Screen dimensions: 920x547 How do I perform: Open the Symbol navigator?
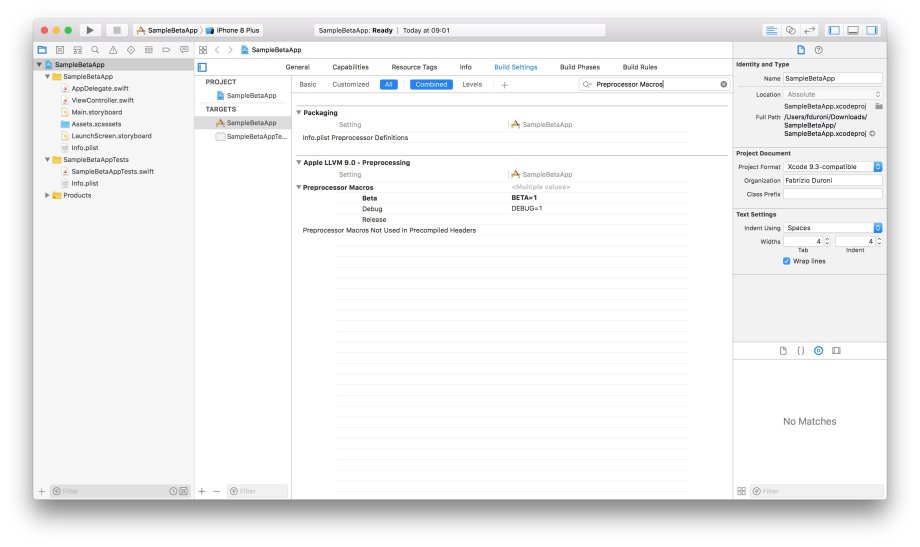coord(77,50)
